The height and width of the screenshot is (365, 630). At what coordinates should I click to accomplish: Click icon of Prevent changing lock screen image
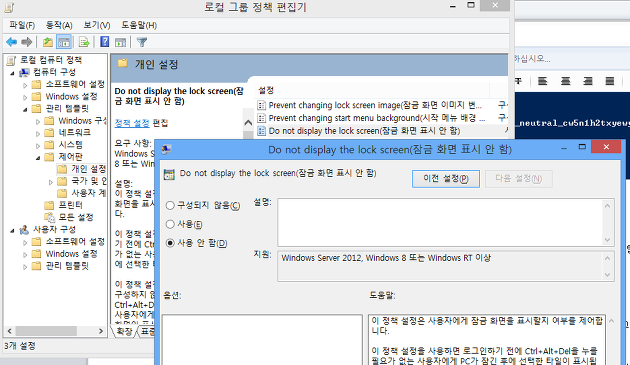click(262, 105)
